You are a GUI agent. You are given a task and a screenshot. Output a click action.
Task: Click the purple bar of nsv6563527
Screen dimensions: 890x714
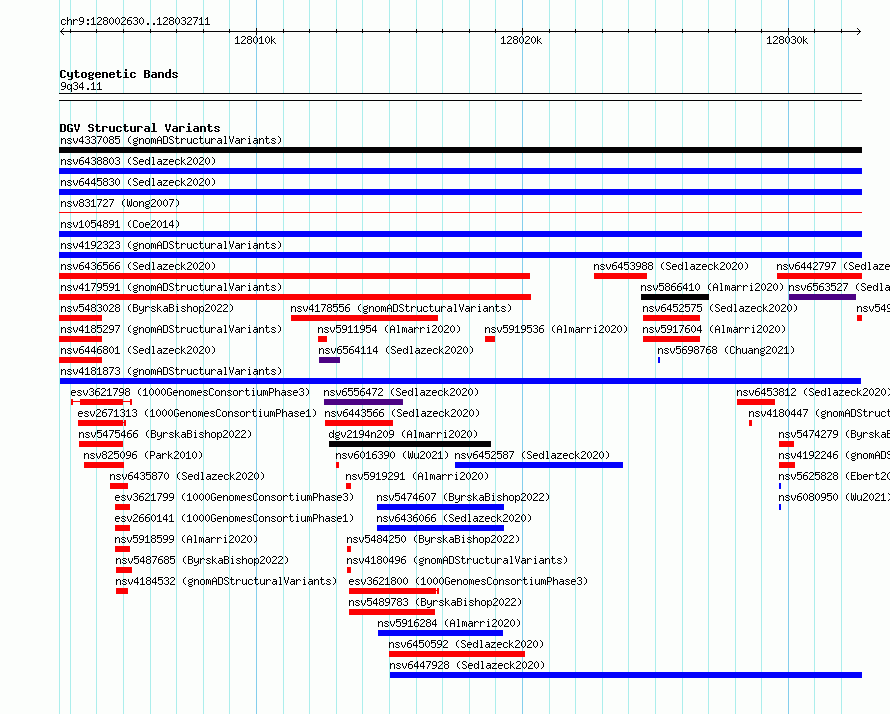coord(822,297)
